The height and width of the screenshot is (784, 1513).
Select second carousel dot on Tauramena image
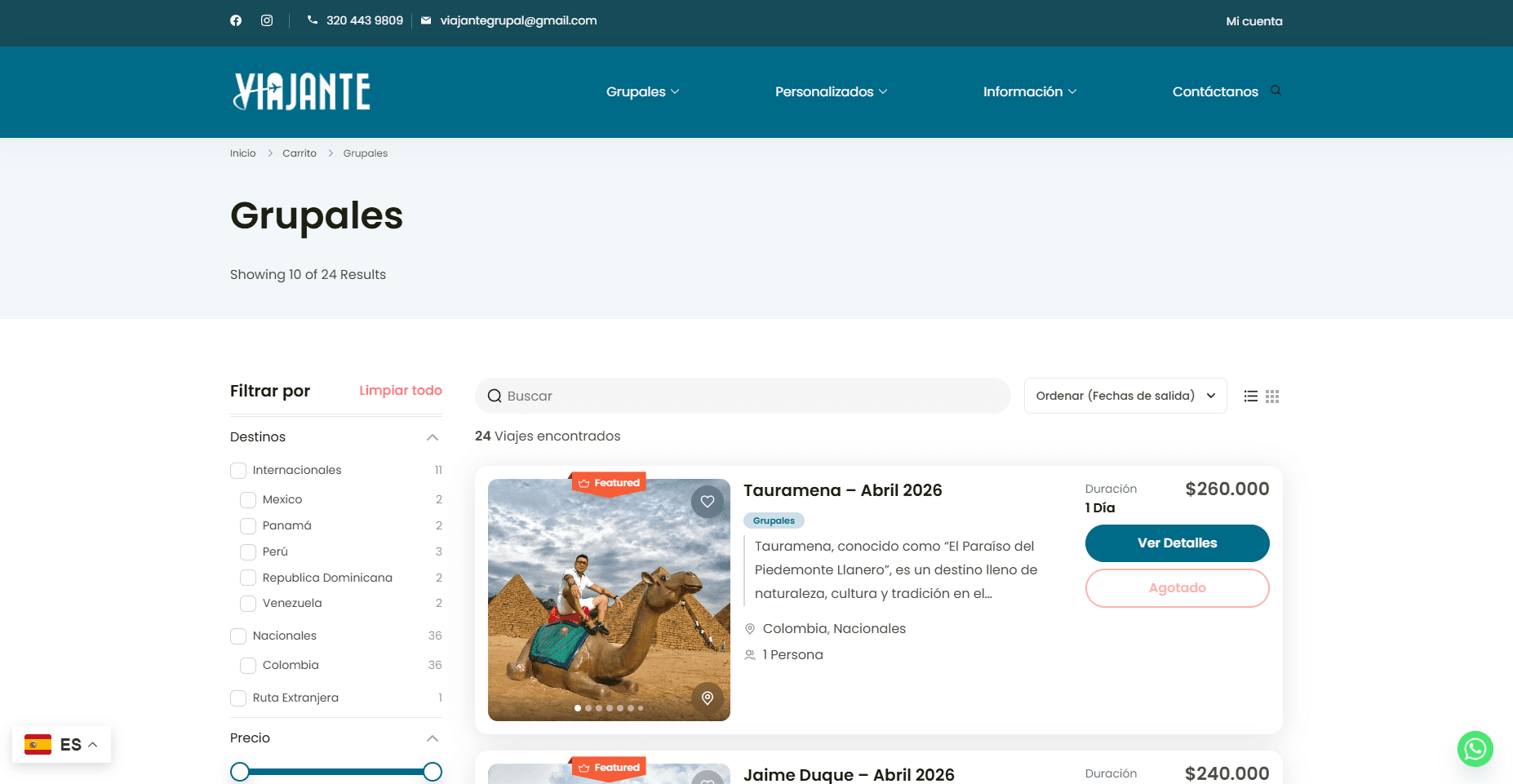click(588, 708)
